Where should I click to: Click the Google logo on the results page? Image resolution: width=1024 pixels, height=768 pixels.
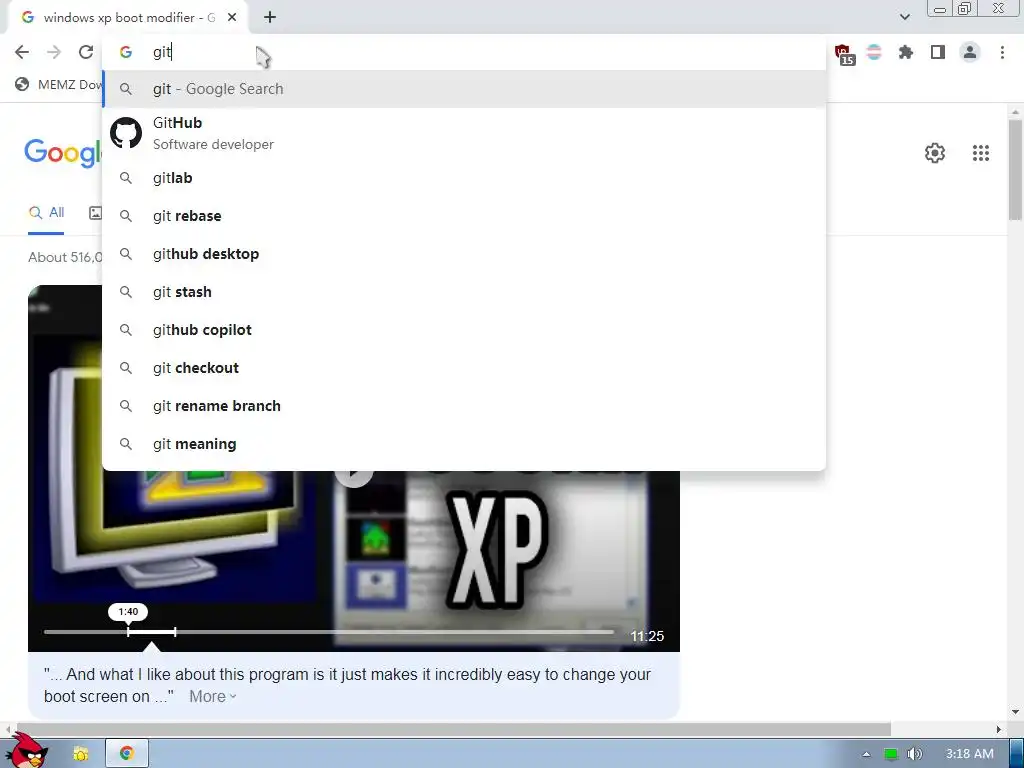63,153
